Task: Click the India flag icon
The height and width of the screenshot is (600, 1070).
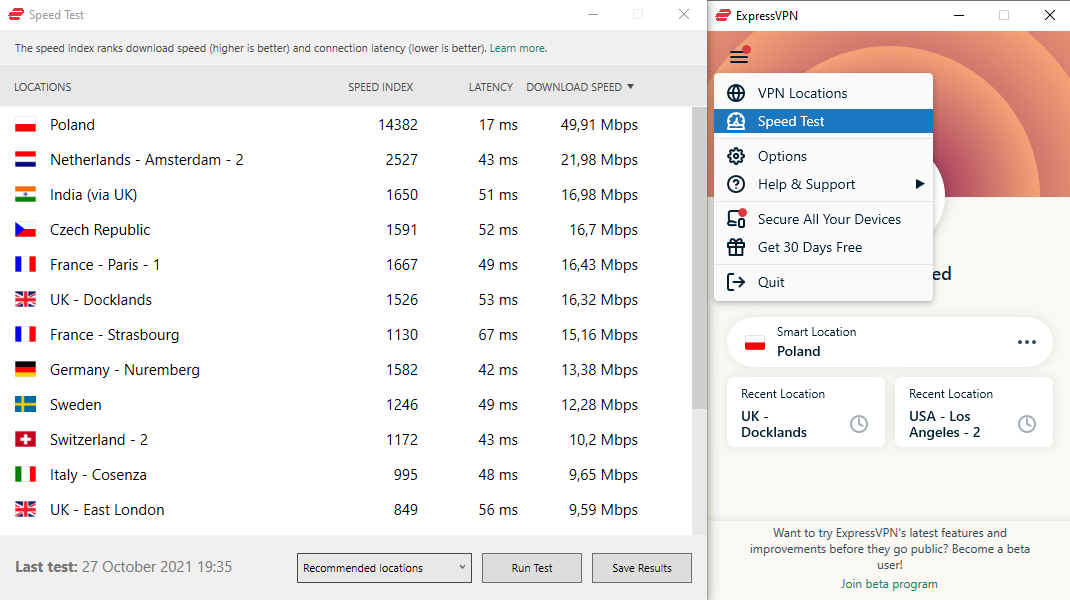Action: (25, 195)
